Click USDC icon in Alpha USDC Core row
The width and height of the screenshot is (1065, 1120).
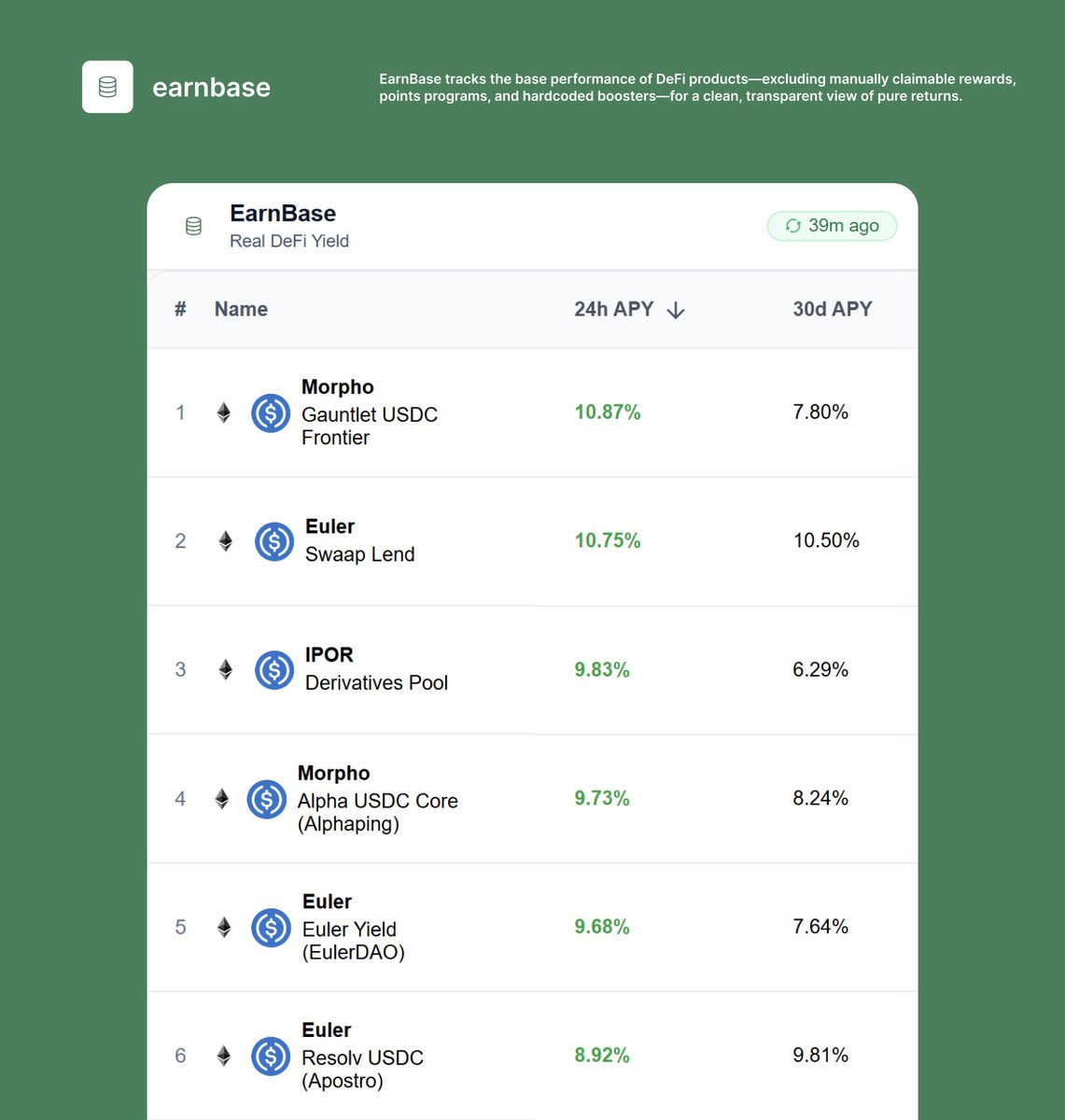tap(267, 799)
